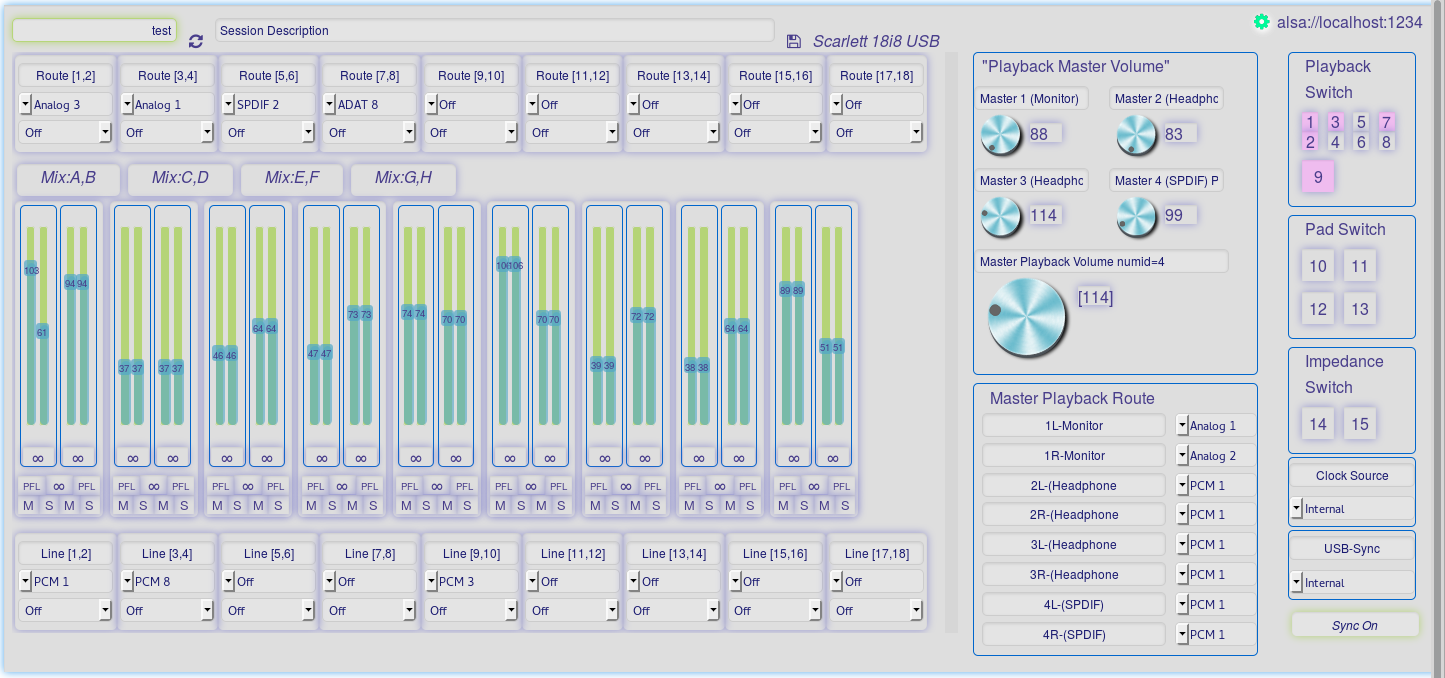This screenshot has width=1445, height=678.
Task: Click the 2L-(Headphone button
Action: 1074,486
